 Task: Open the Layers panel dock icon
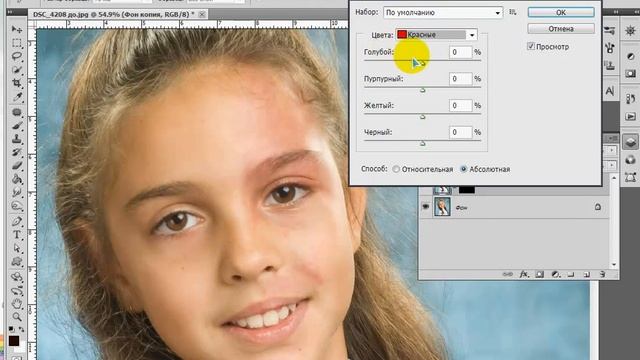pos(631,142)
